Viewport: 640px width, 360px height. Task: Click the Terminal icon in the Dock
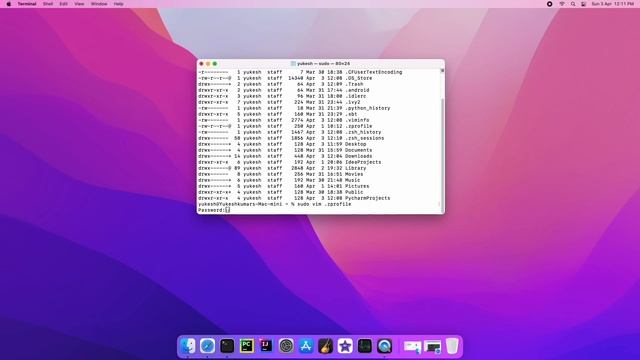(227, 346)
